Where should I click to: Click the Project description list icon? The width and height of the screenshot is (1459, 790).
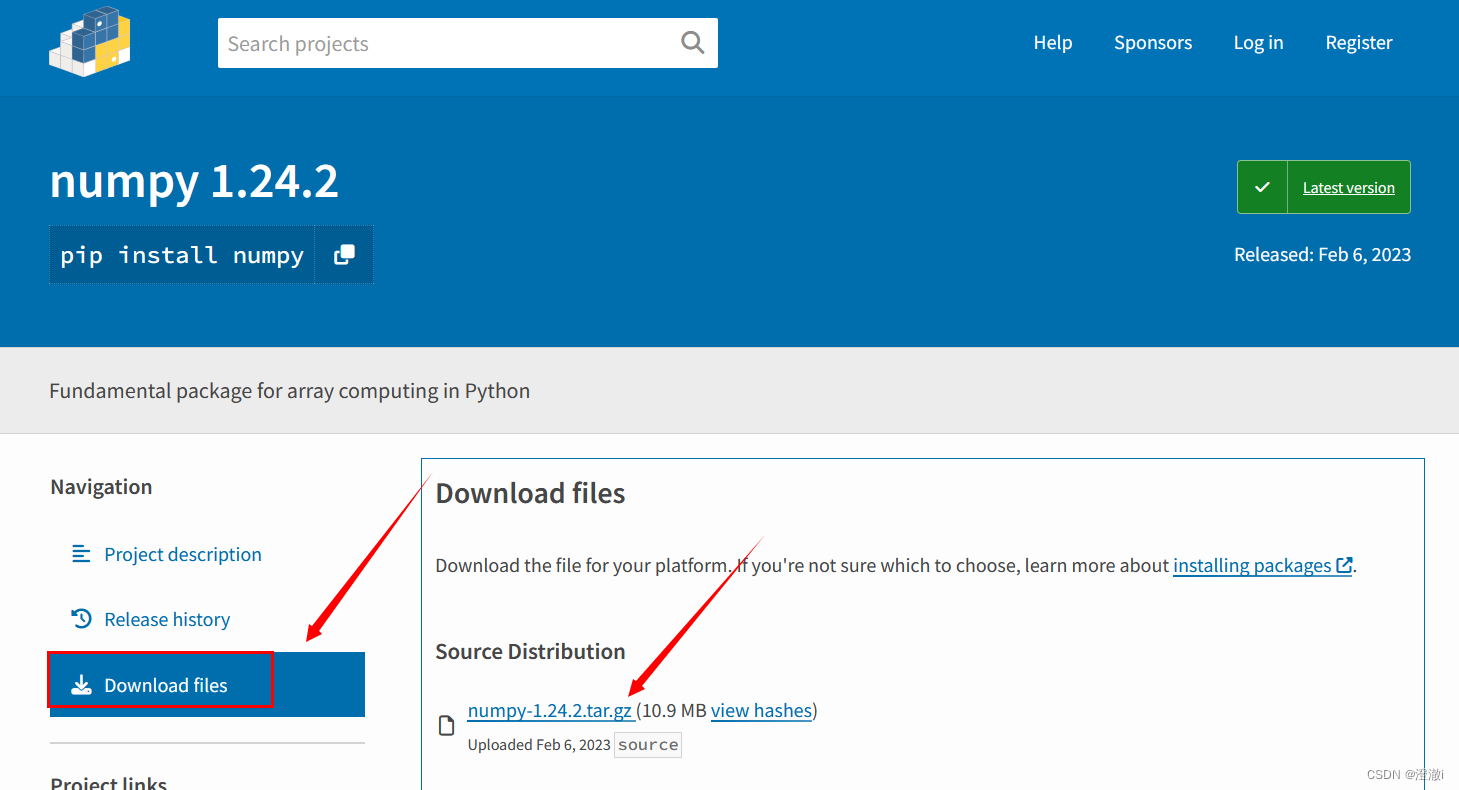point(81,554)
